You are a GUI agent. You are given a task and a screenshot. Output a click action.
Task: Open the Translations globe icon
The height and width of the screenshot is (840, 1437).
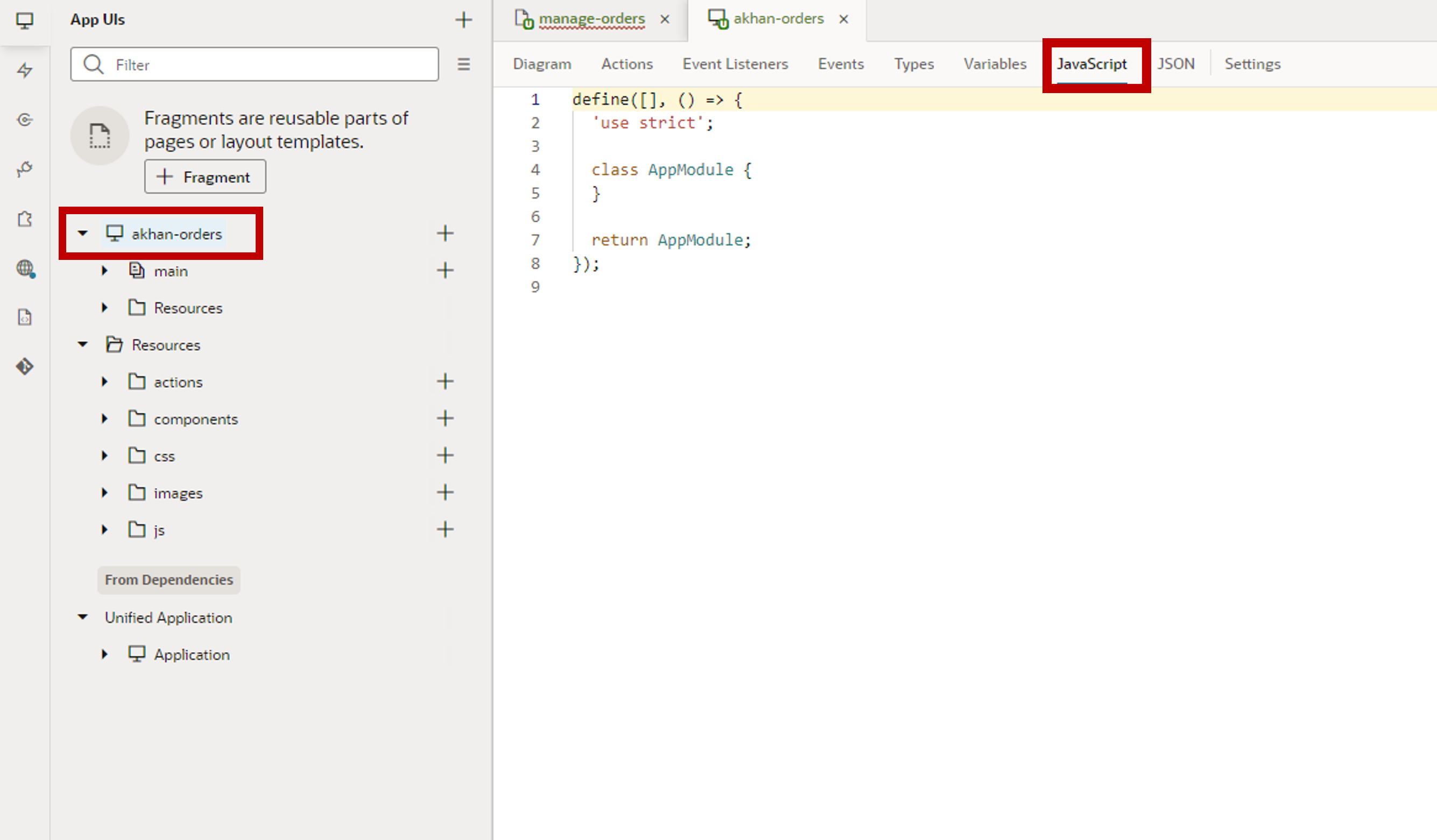pos(25,268)
